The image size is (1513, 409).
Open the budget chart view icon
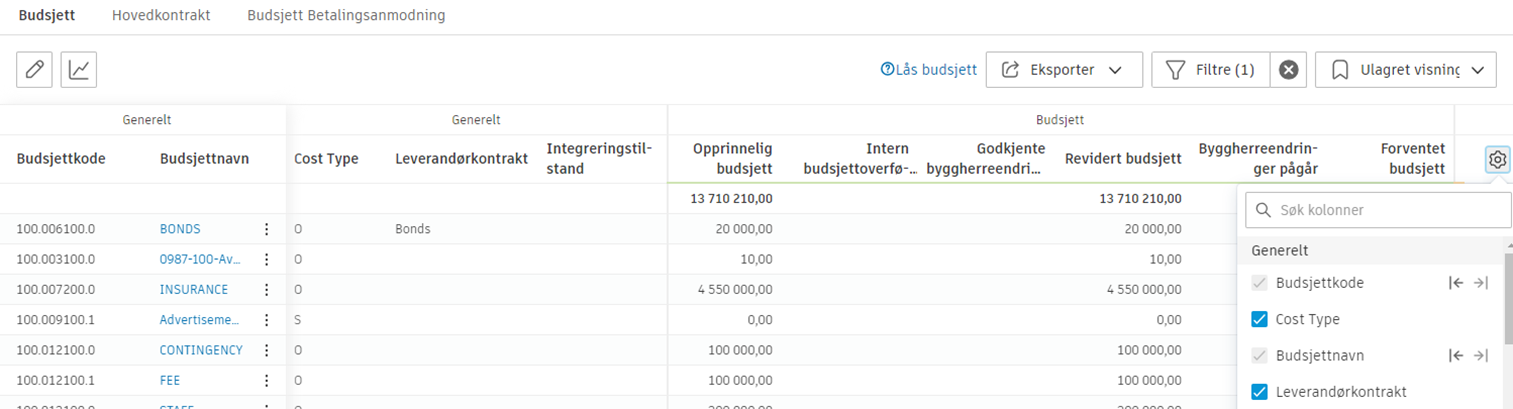pyautogui.click(x=79, y=70)
